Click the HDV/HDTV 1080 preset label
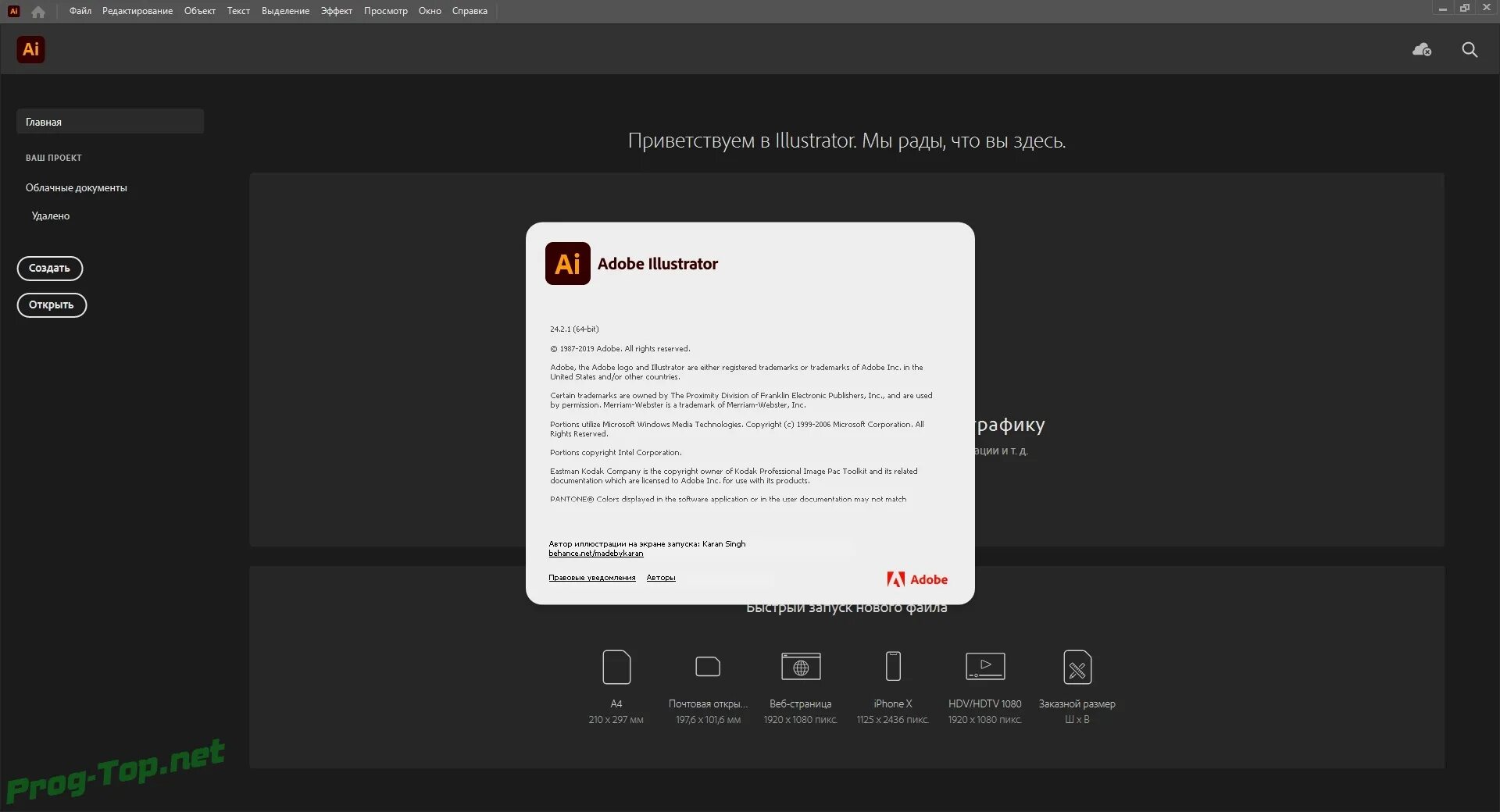 tap(985, 703)
